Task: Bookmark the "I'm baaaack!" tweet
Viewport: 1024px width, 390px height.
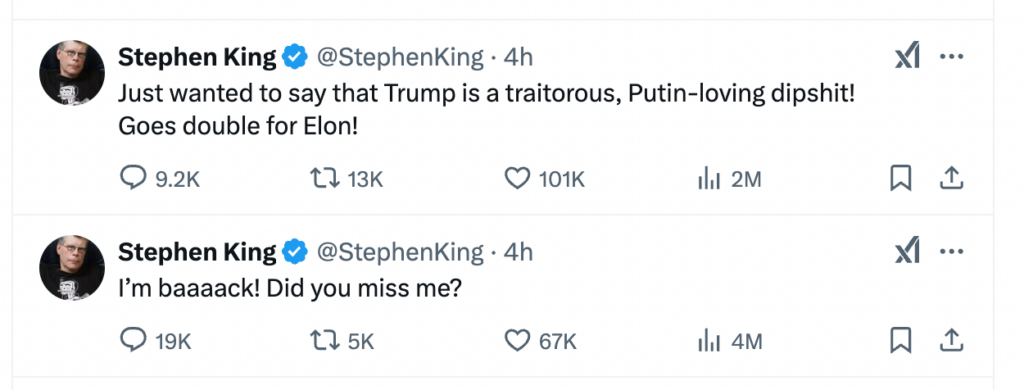Action: point(901,341)
